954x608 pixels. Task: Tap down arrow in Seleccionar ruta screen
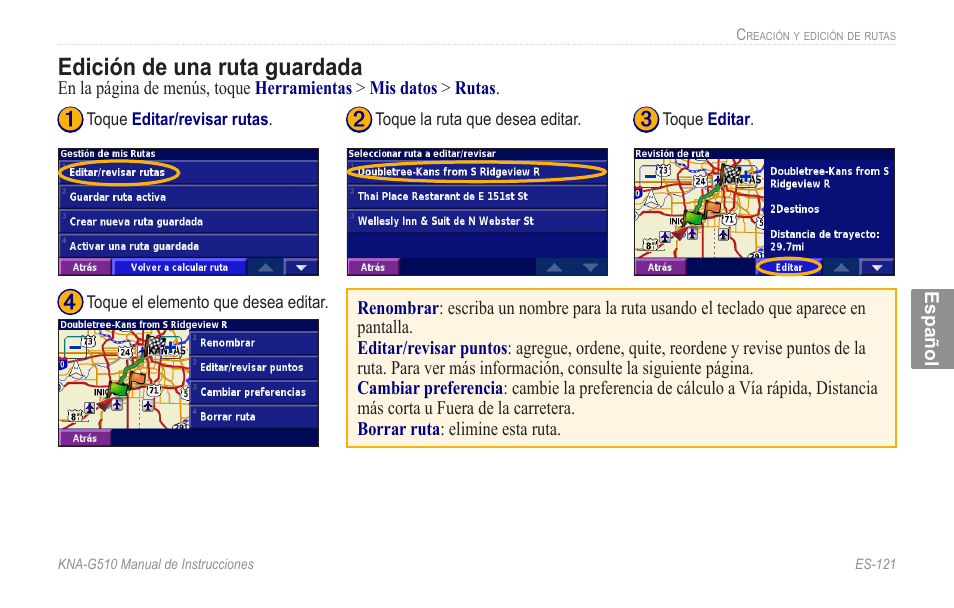click(590, 267)
